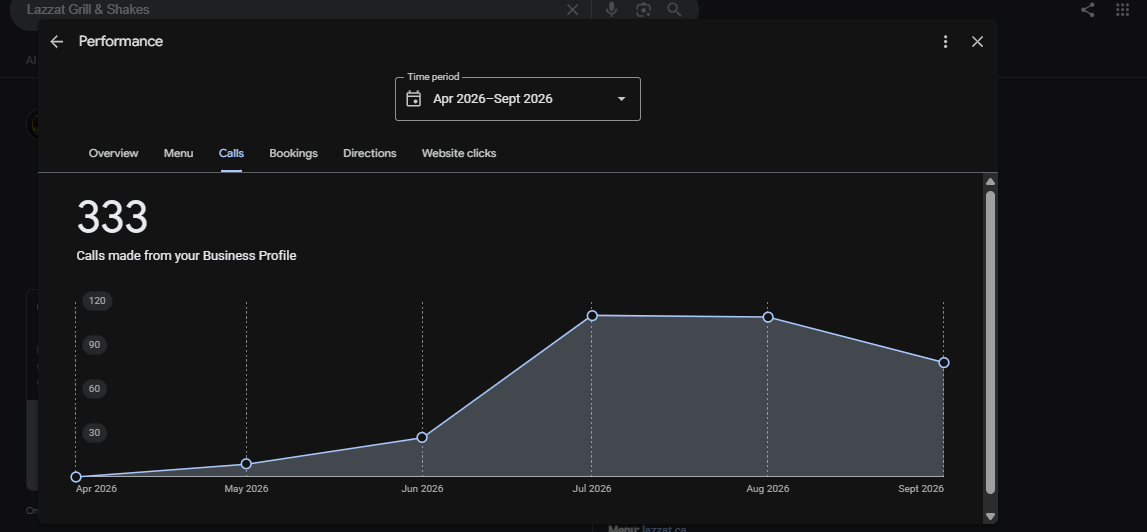Start voice search with microphone icon

(612, 10)
